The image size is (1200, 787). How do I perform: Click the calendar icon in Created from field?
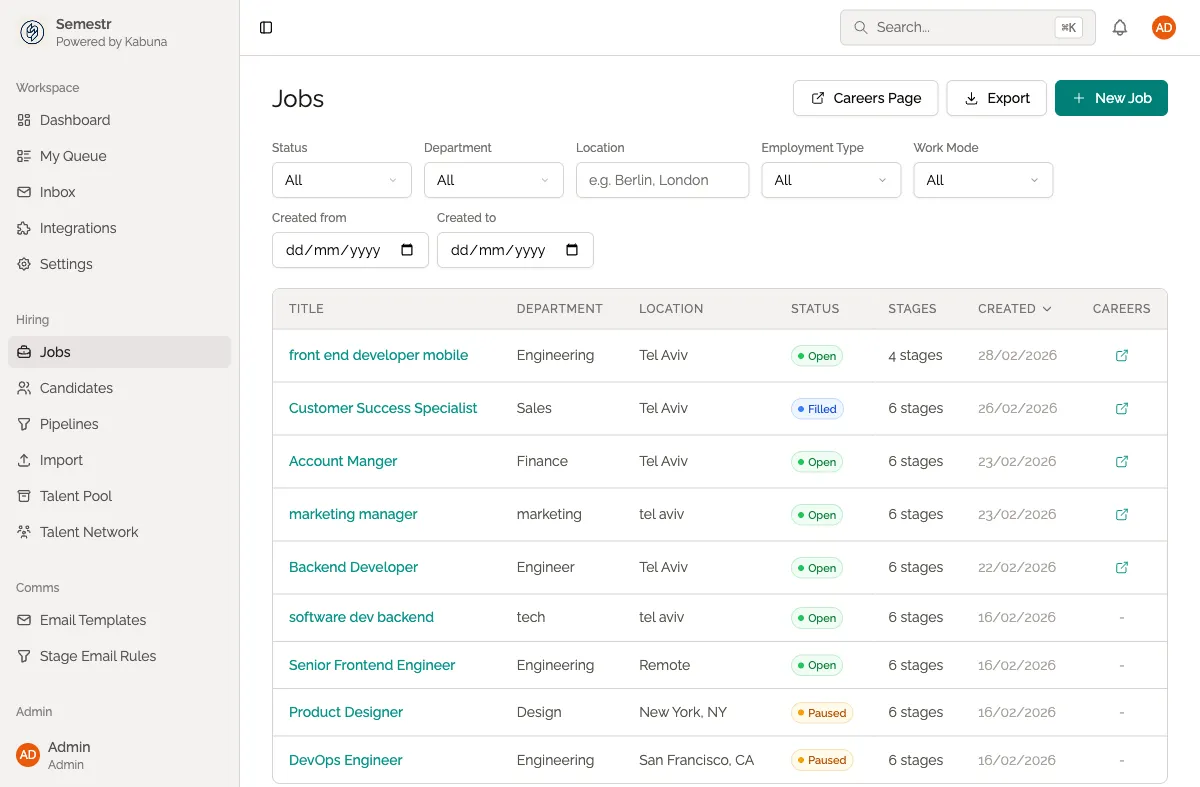[409, 250]
